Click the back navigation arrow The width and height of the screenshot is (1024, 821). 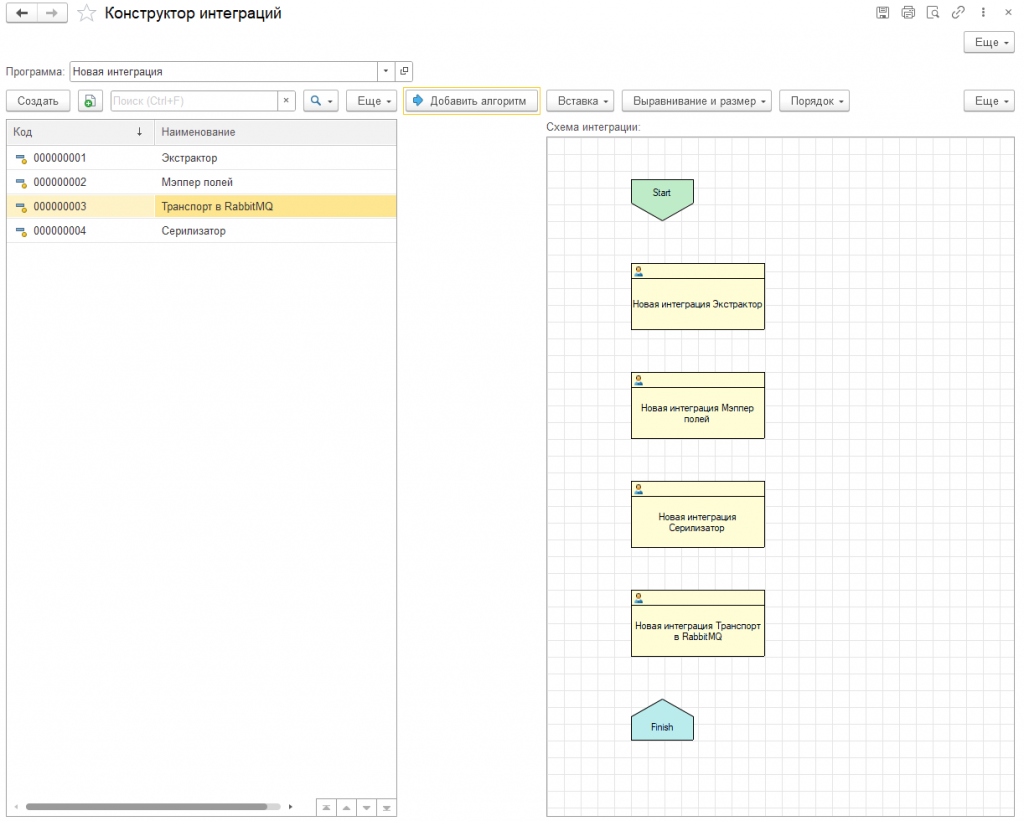[22, 13]
